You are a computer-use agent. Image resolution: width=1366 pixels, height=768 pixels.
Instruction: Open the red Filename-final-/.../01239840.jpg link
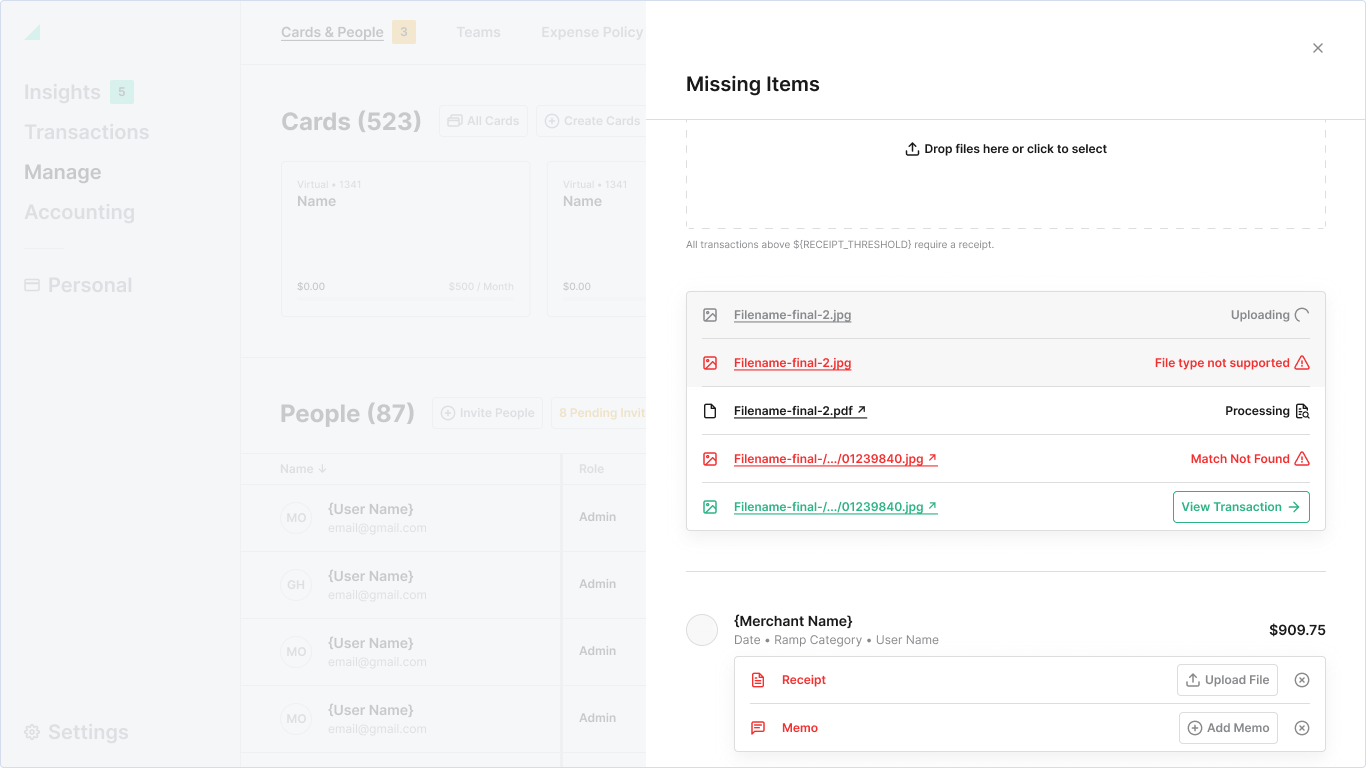[835, 459]
